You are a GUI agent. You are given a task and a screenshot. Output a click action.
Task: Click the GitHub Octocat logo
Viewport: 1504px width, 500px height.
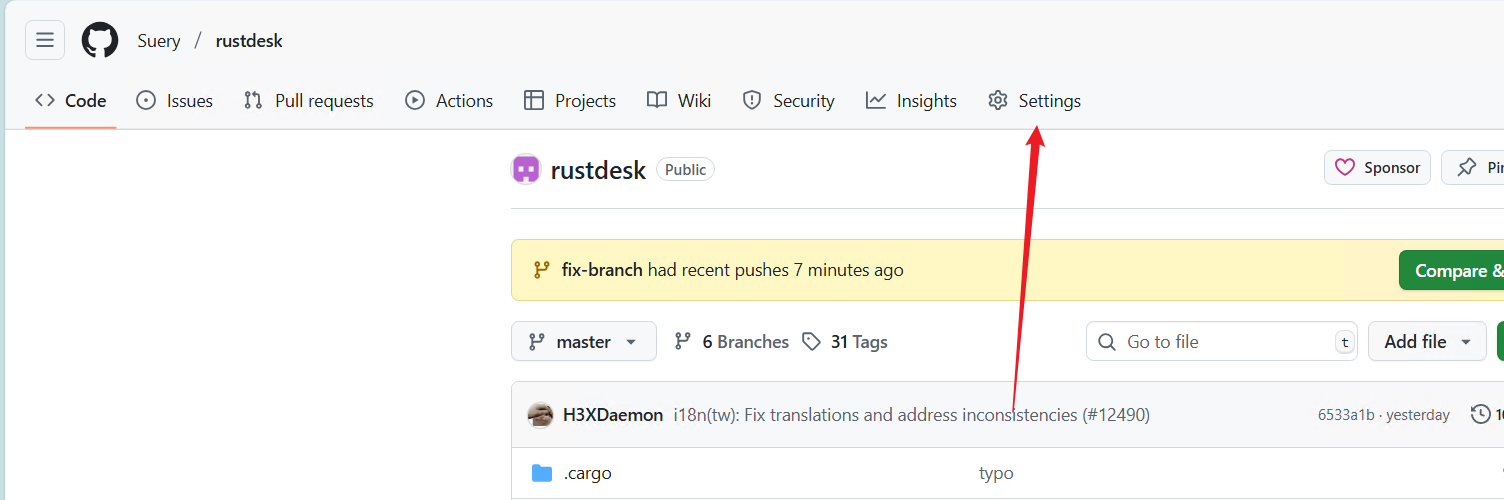(100, 41)
